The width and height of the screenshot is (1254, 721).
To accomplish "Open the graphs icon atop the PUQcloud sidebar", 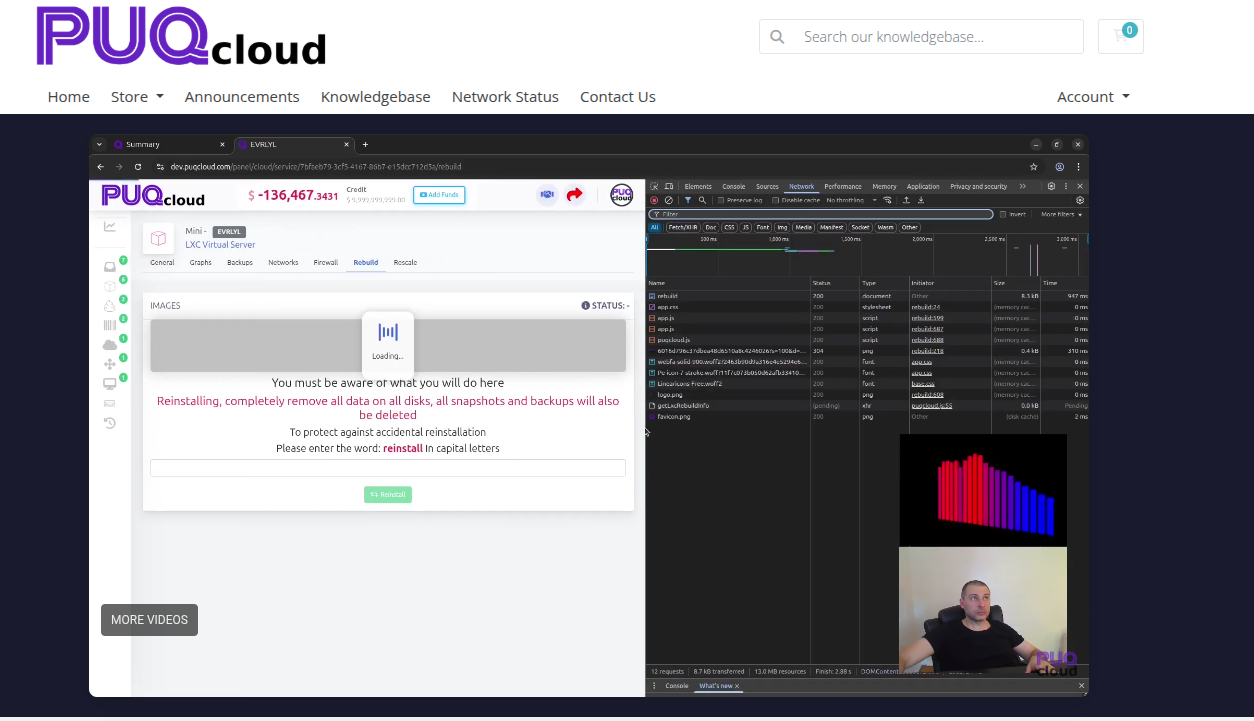I will (110, 226).
